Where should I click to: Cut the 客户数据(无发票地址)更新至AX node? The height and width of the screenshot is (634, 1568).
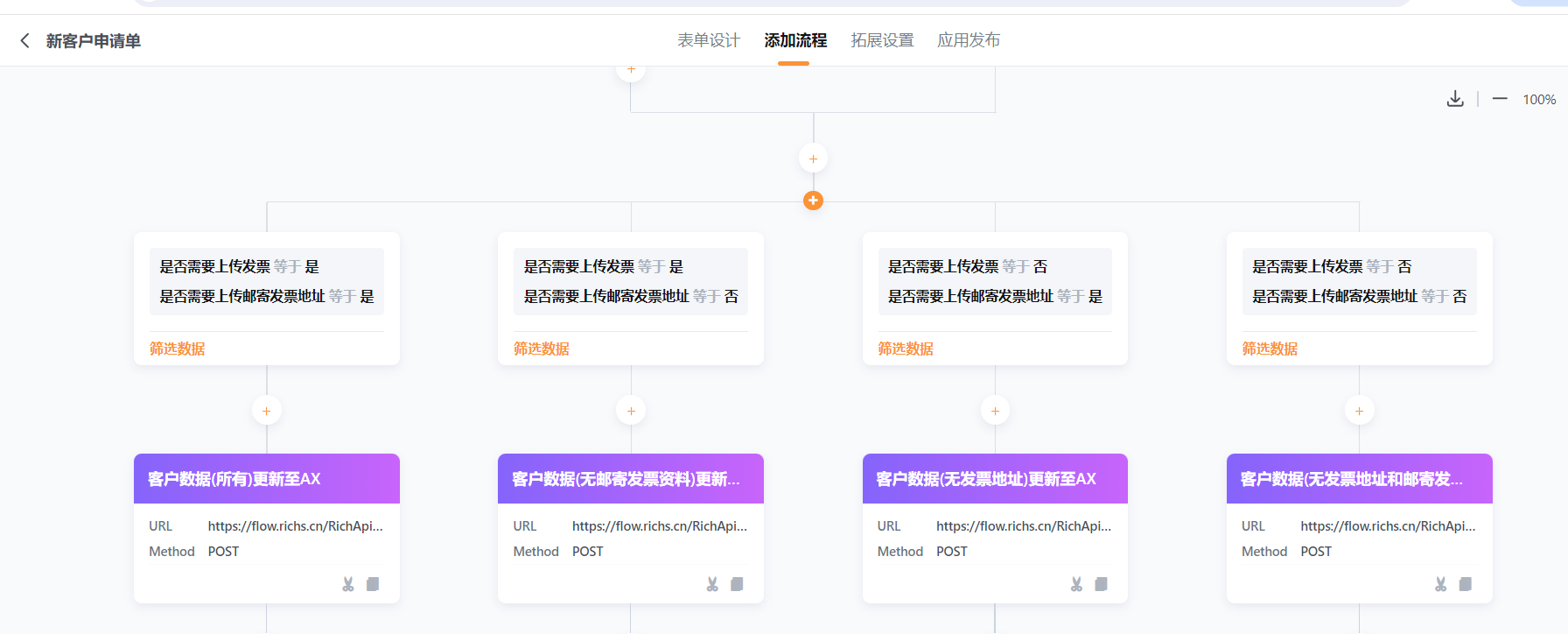click(1076, 584)
